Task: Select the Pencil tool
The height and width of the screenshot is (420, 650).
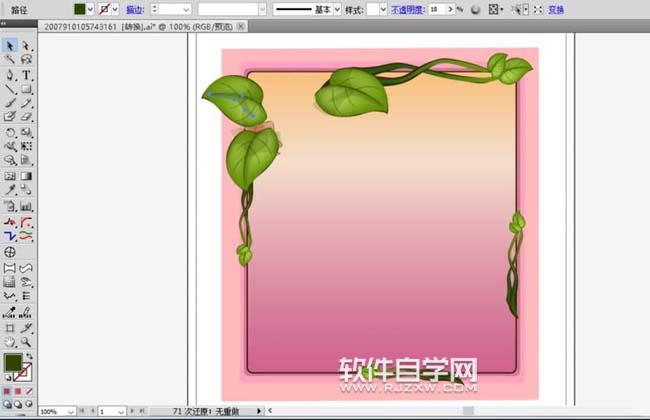Action: (x=26, y=103)
